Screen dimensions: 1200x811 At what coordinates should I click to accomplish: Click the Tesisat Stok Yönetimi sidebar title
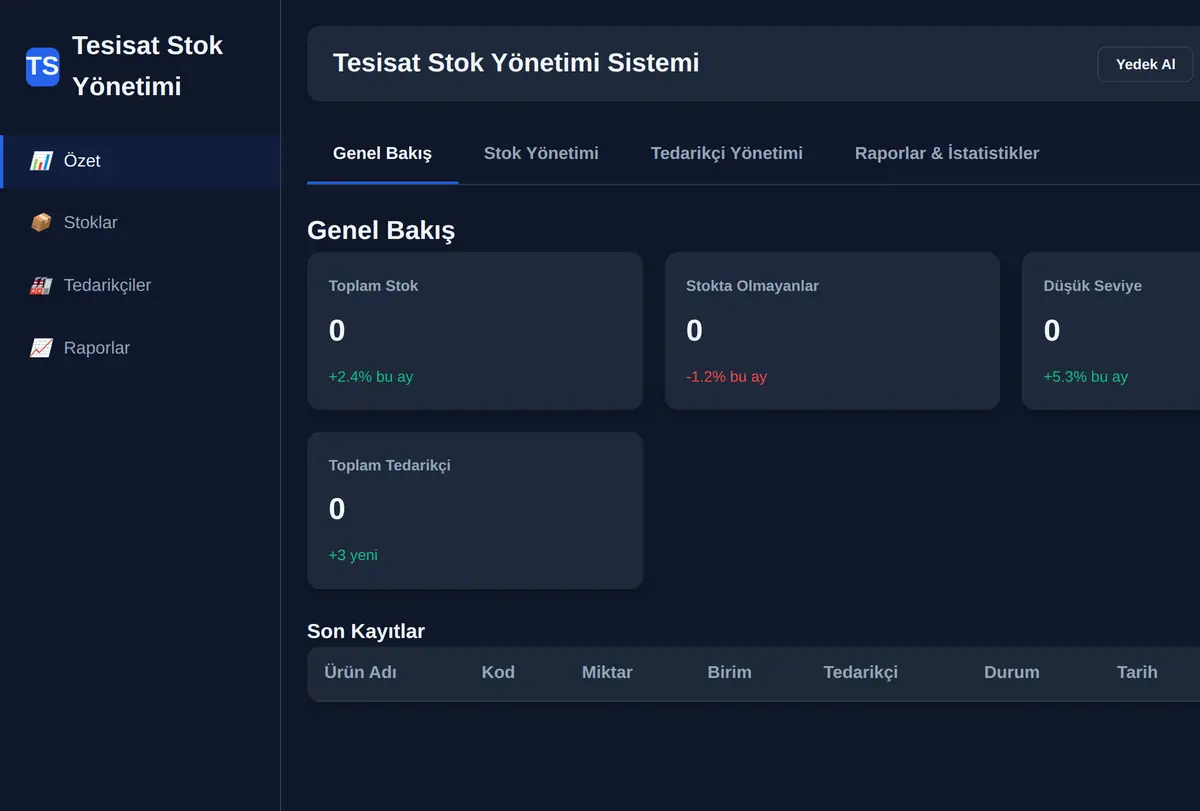point(148,66)
